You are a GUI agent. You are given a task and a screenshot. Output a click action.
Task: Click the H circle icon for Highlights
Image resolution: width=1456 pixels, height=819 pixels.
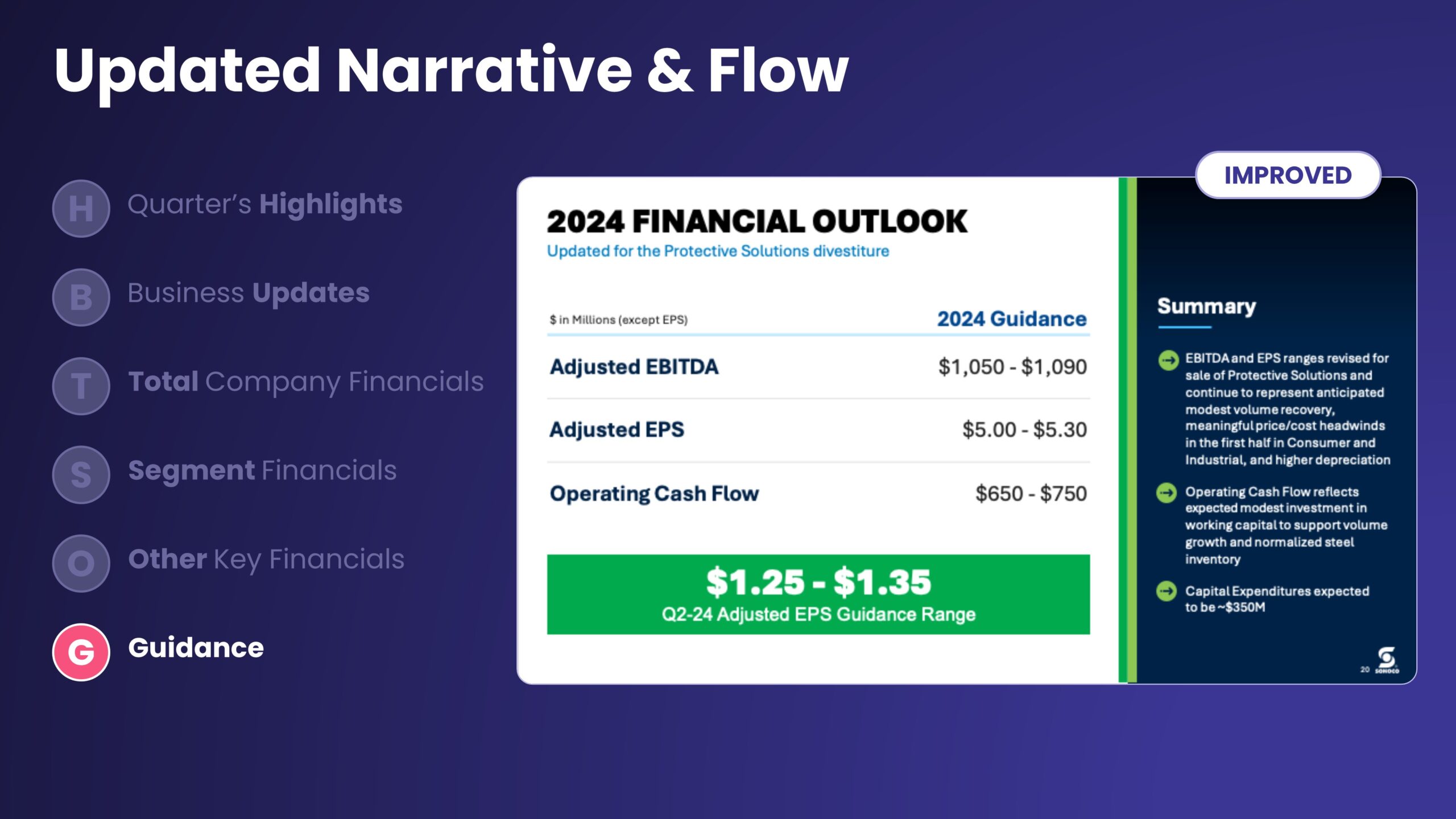(81, 208)
